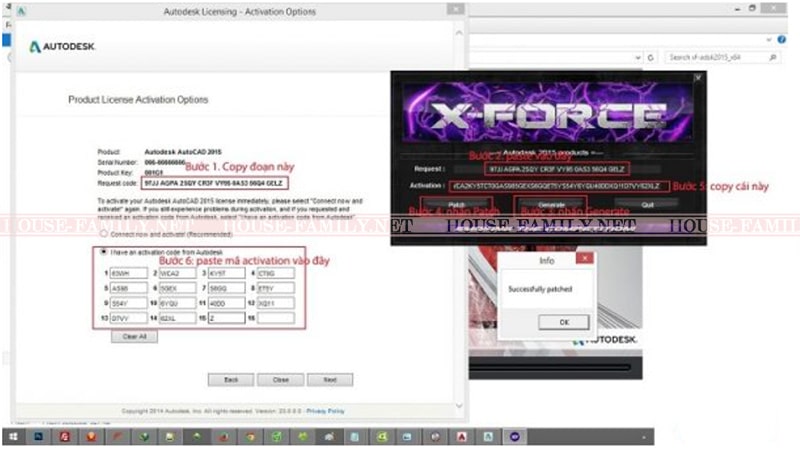Image resolution: width=800 pixels, height=455 pixels.
Task: Close the Autodesk Licensing window
Action: (x=455, y=9)
